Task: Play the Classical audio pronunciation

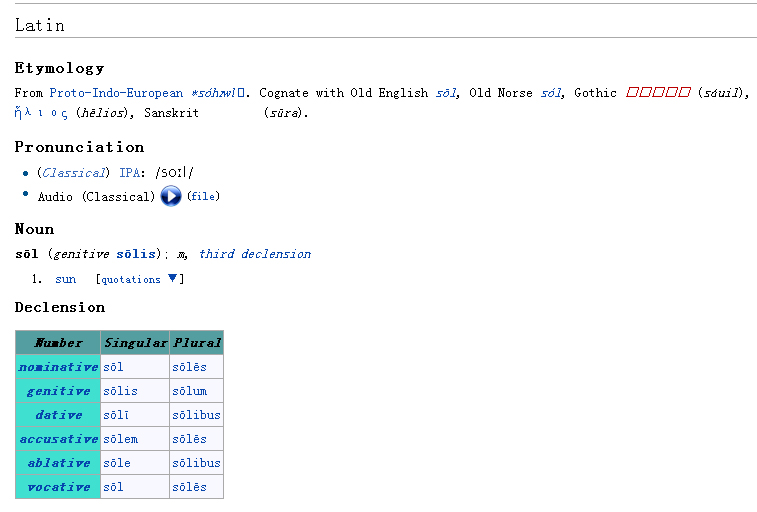Action: pyautogui.click(x=170, y=196)
